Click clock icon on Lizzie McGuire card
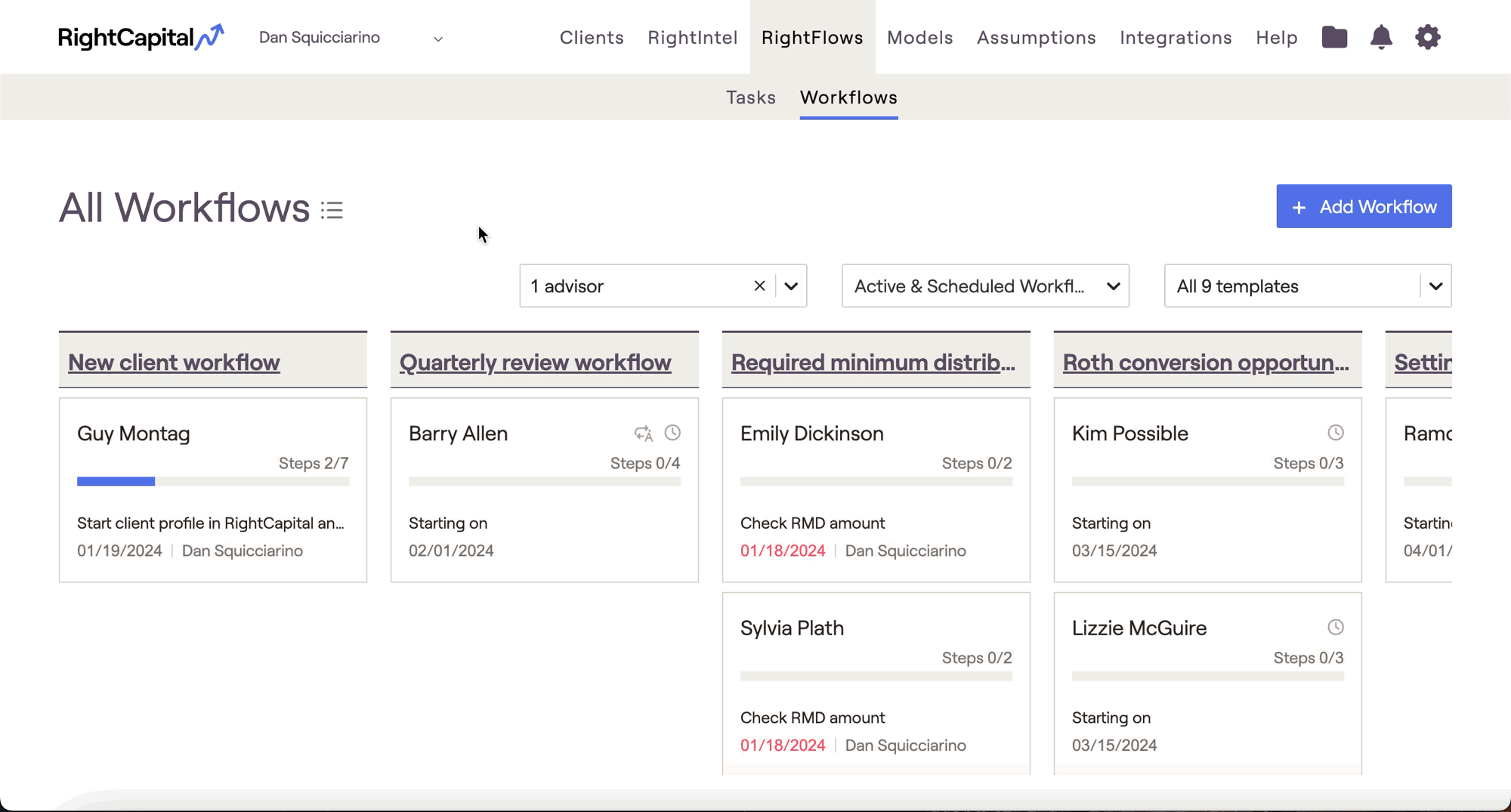 point(1336,628)
